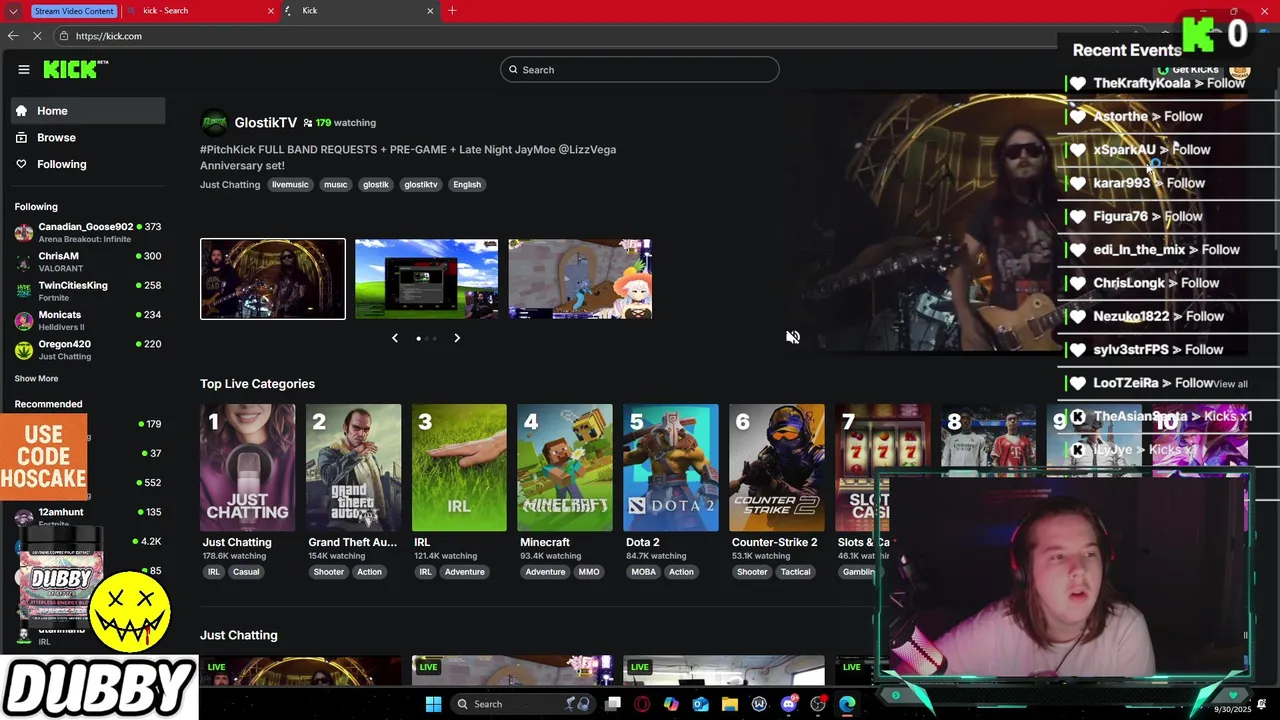Open the Browse sidebar item
Screen dimensions: 1280x720
click(x=88, y=138)
